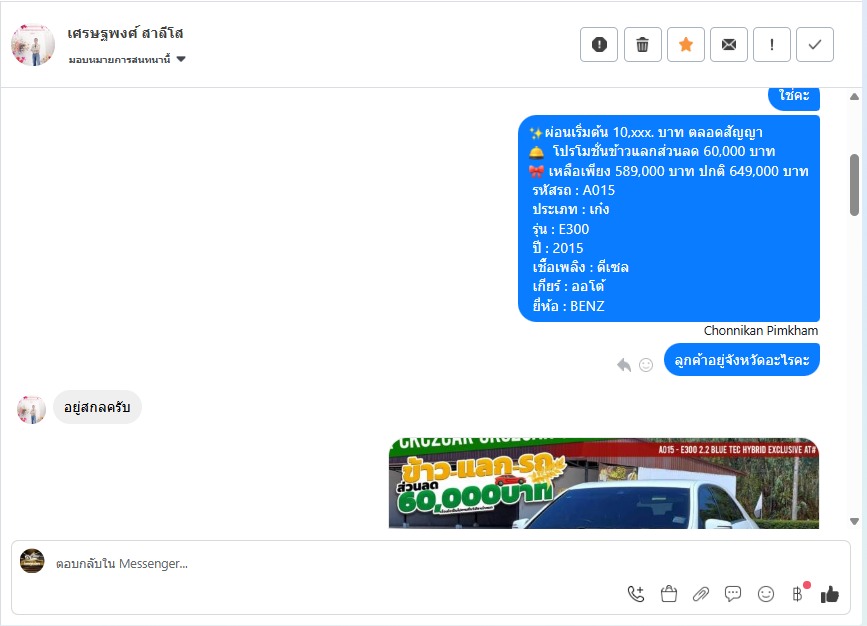This screenshot has height=626, width=867.
Task: Open เศรษฐพงศ์ สาลีโส's profile picture in the header
Action: 33,45
